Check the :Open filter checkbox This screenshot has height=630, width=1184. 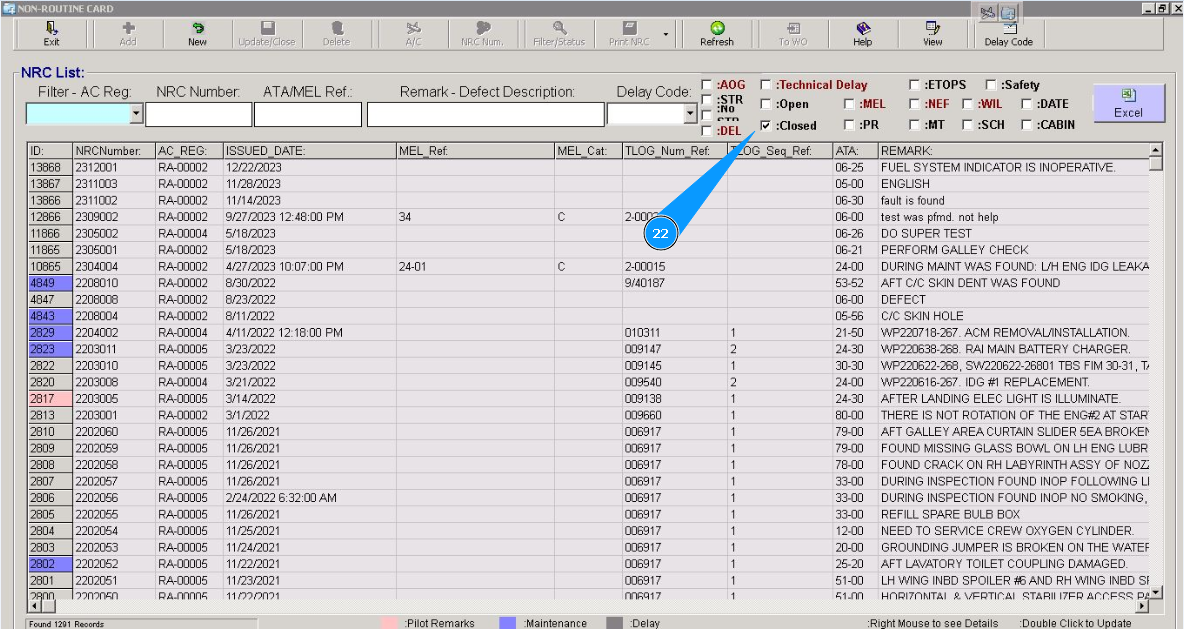pyautogui.click(x=766, y=103)
